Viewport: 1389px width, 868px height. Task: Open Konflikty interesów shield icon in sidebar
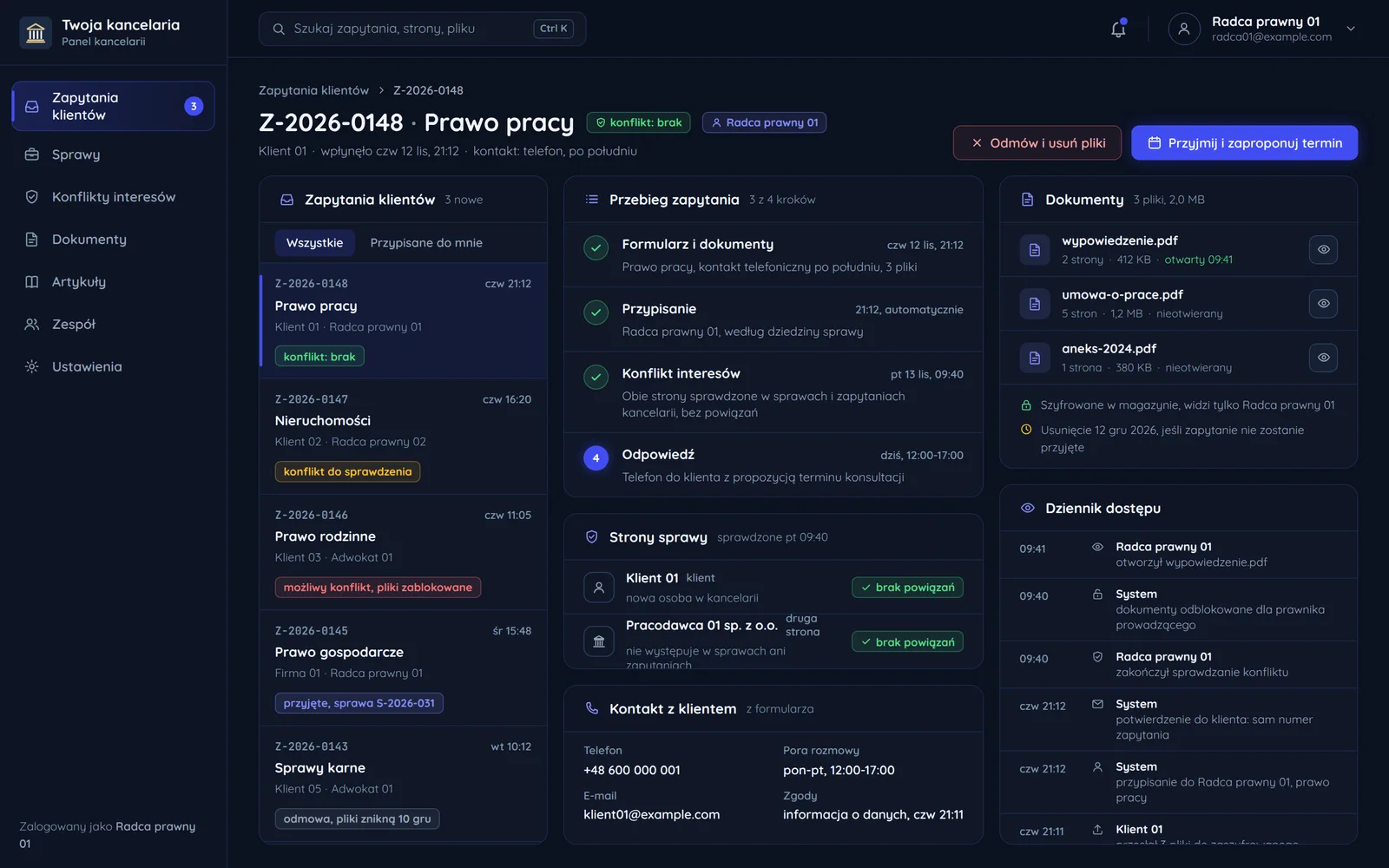click(x=32, y=197)
